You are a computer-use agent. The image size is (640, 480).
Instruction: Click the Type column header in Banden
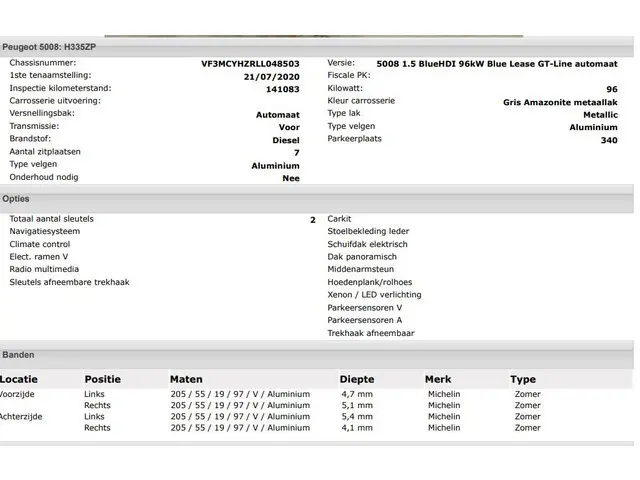(x=522, y=379)
